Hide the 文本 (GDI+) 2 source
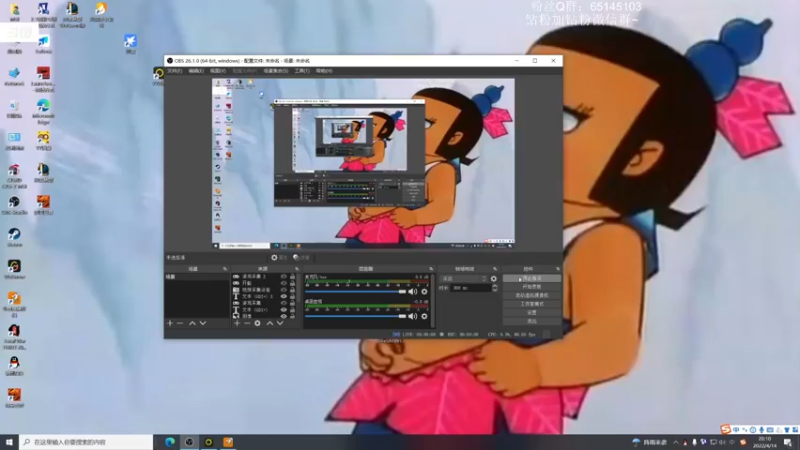The height and width of the screenshot is (450, 800). point(284,296)
